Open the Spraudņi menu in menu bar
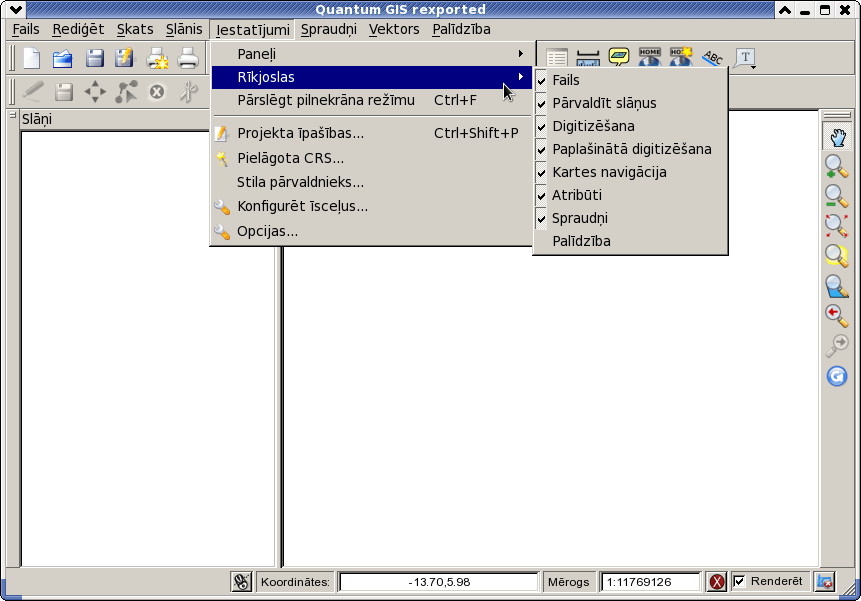The width and height of the screenshot is (861, 601). click(x=328, y=29)
